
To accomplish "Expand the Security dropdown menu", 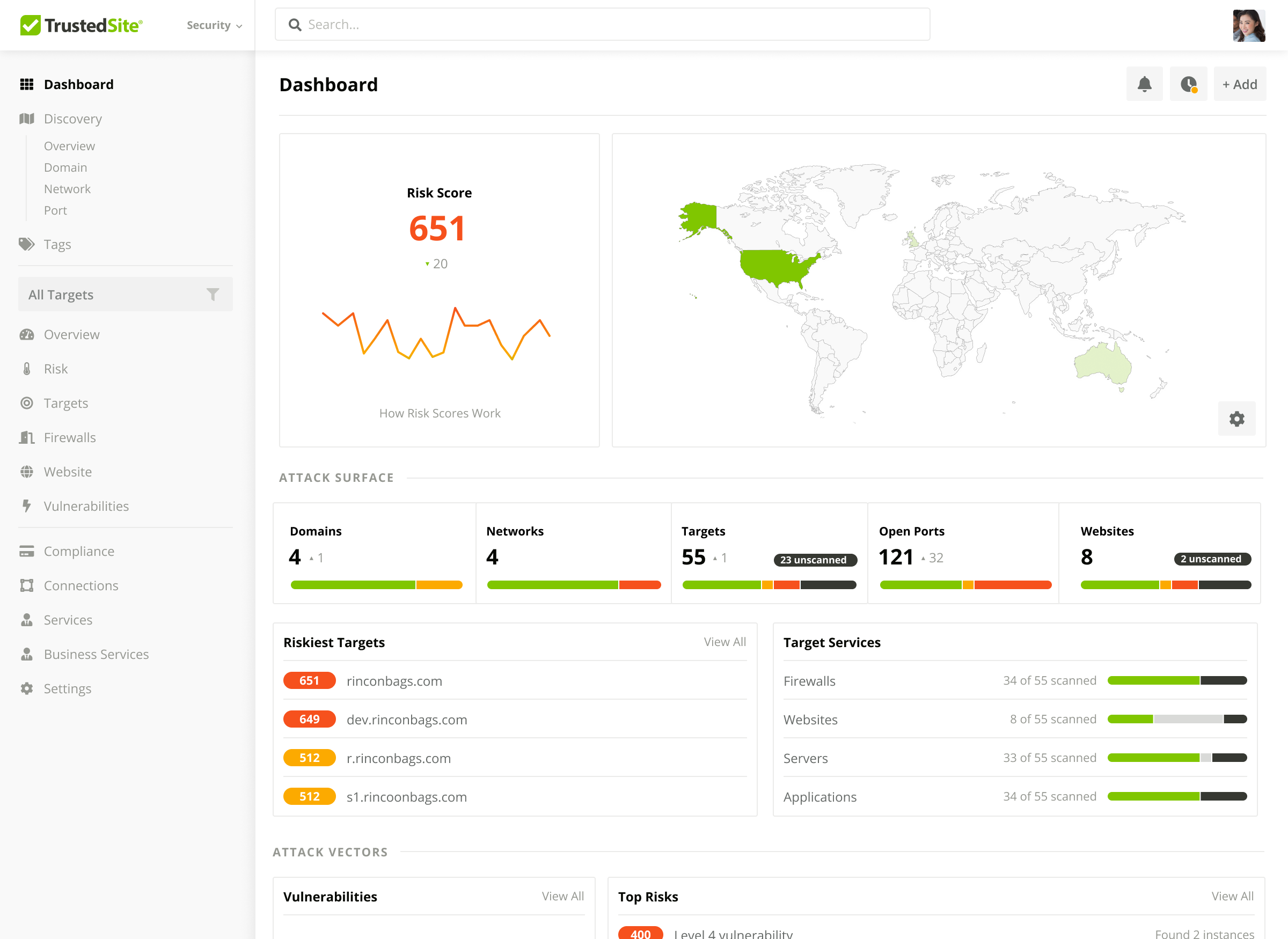I will 214,25.
